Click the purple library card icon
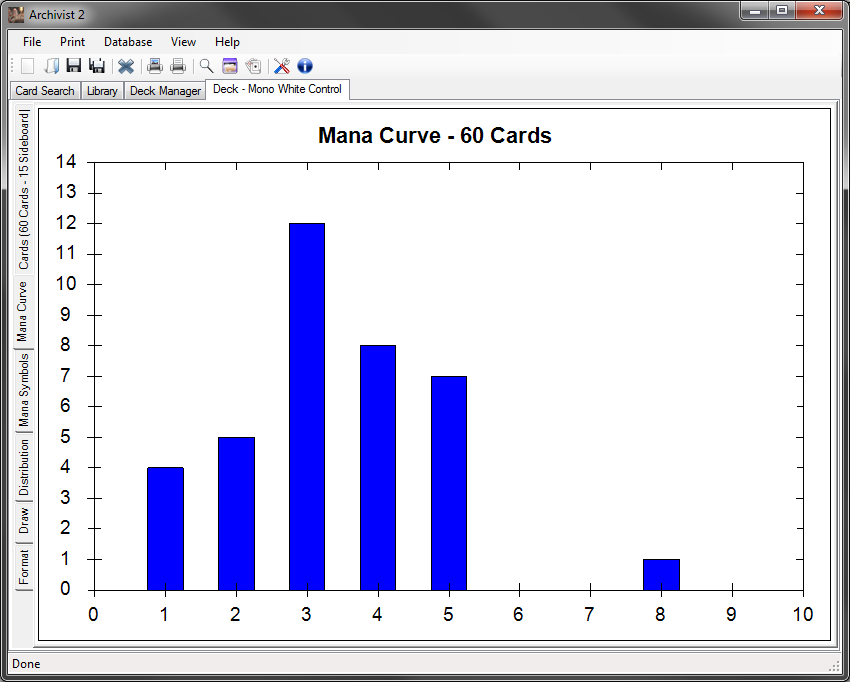The image size is (850, 682). (230, 66)
